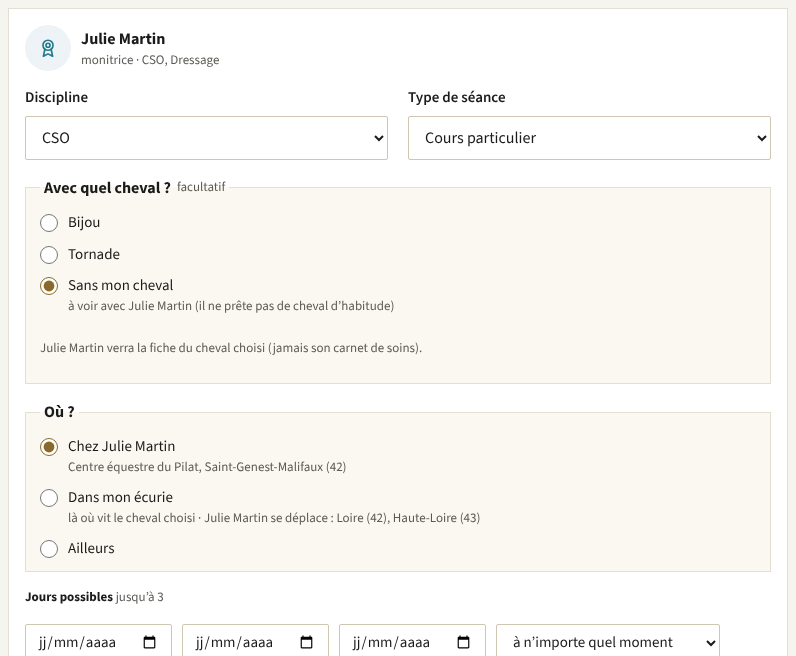This screenshot has height=656, width=796.
Task: Open the Discipline CSO dropdown
Action: pos(206,138)
